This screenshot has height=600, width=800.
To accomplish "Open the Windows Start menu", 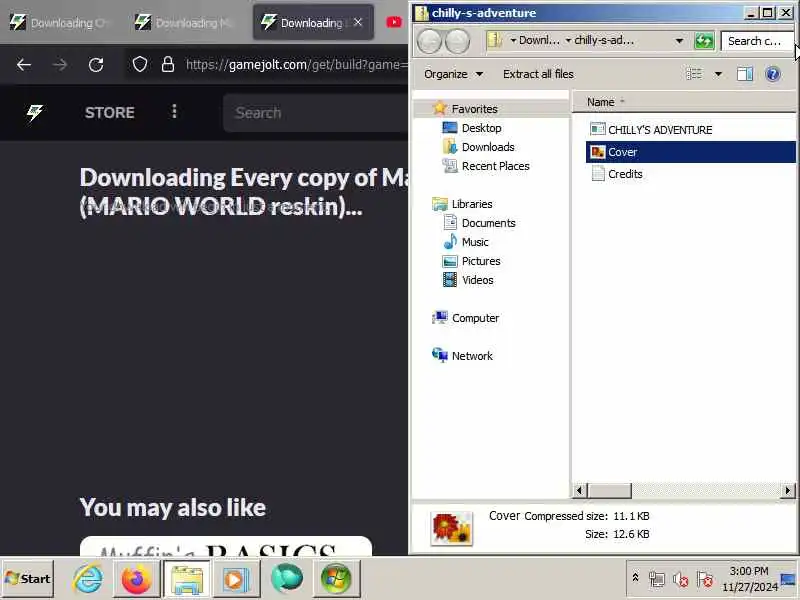I will point(28,579).
